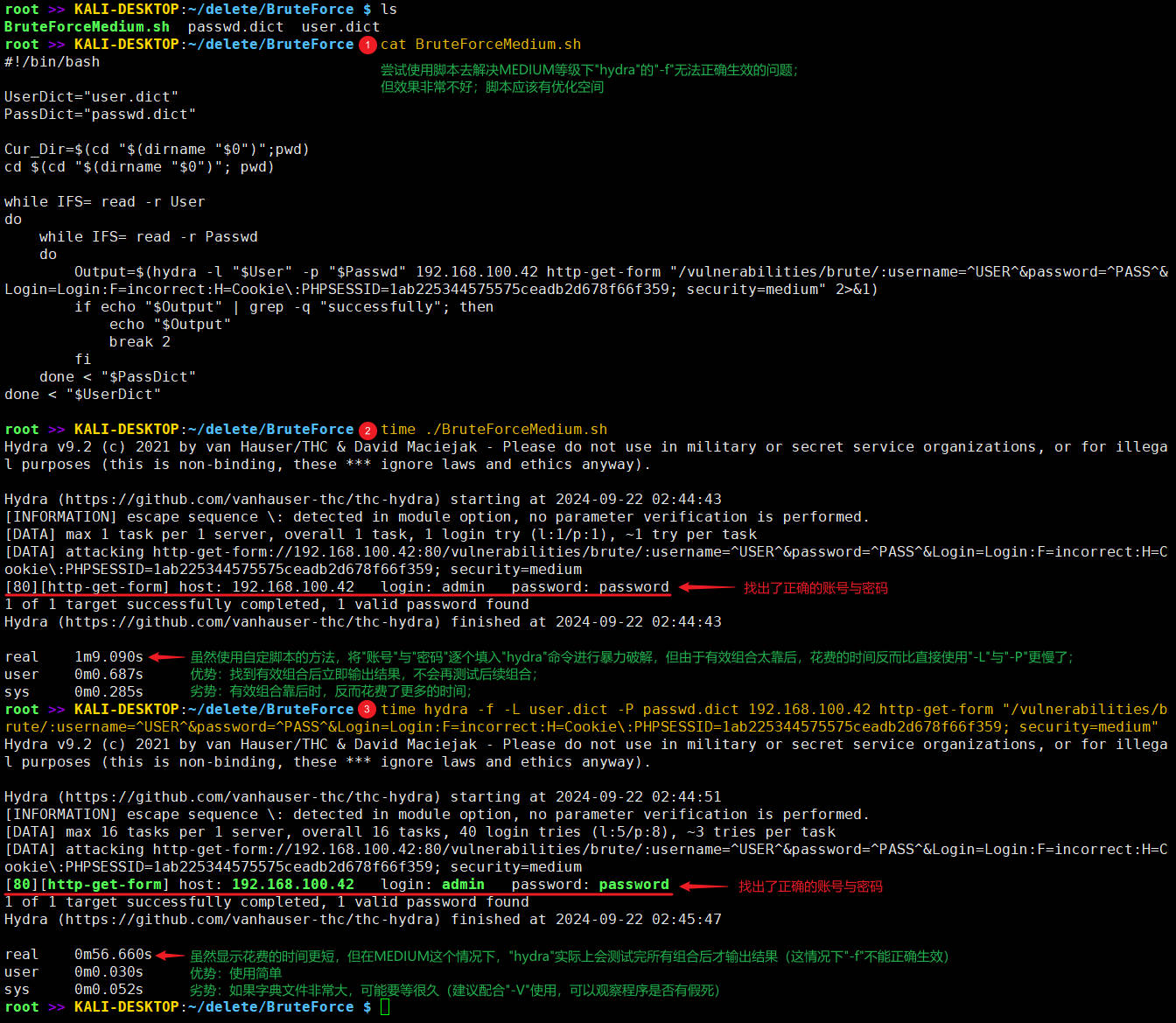Click the '1m9.090s' real time value
1176x1023 pixels.
pyautogui.click(x=109, y=656)
